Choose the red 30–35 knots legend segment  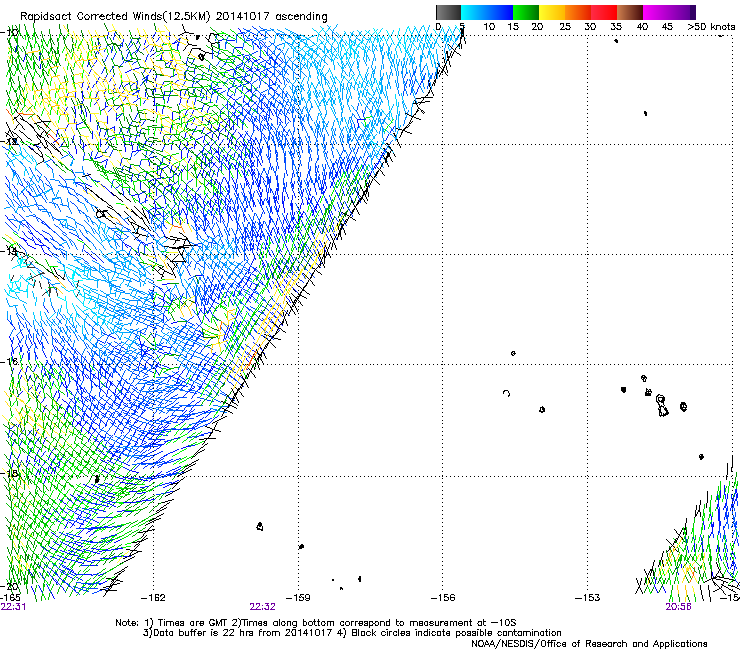(604, 12)
